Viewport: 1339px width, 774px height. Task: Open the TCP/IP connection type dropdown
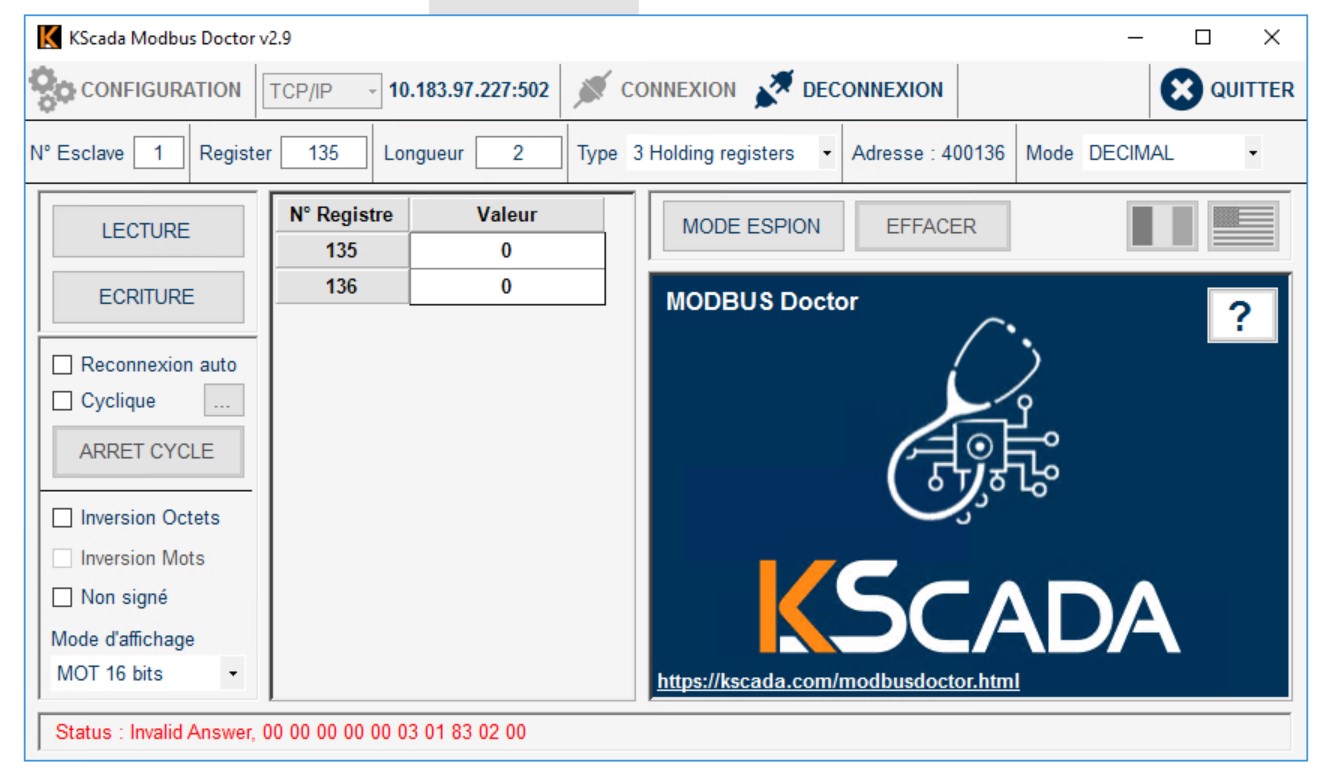323,91
